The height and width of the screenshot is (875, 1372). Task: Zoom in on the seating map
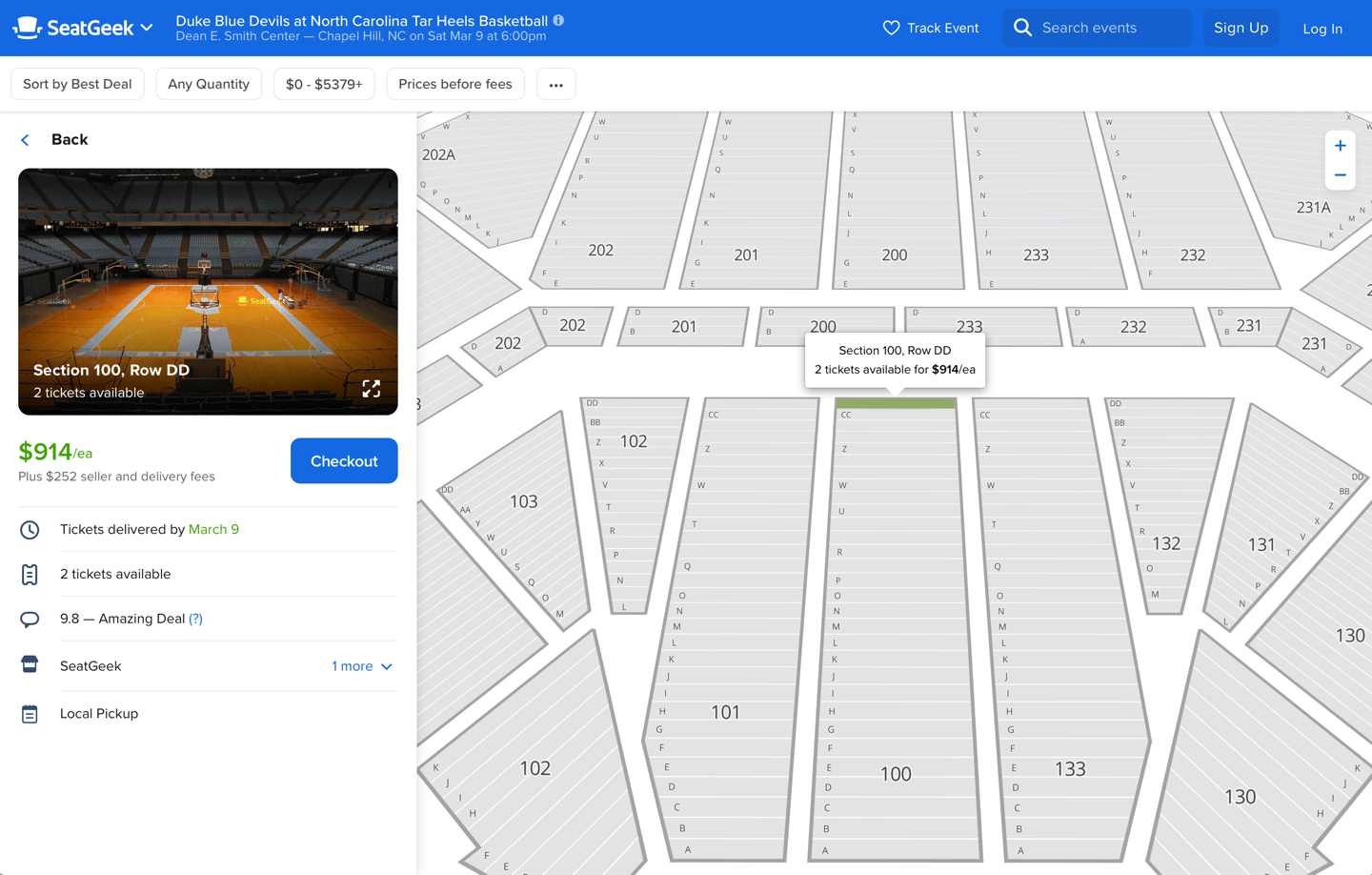tap(1340, 146)
